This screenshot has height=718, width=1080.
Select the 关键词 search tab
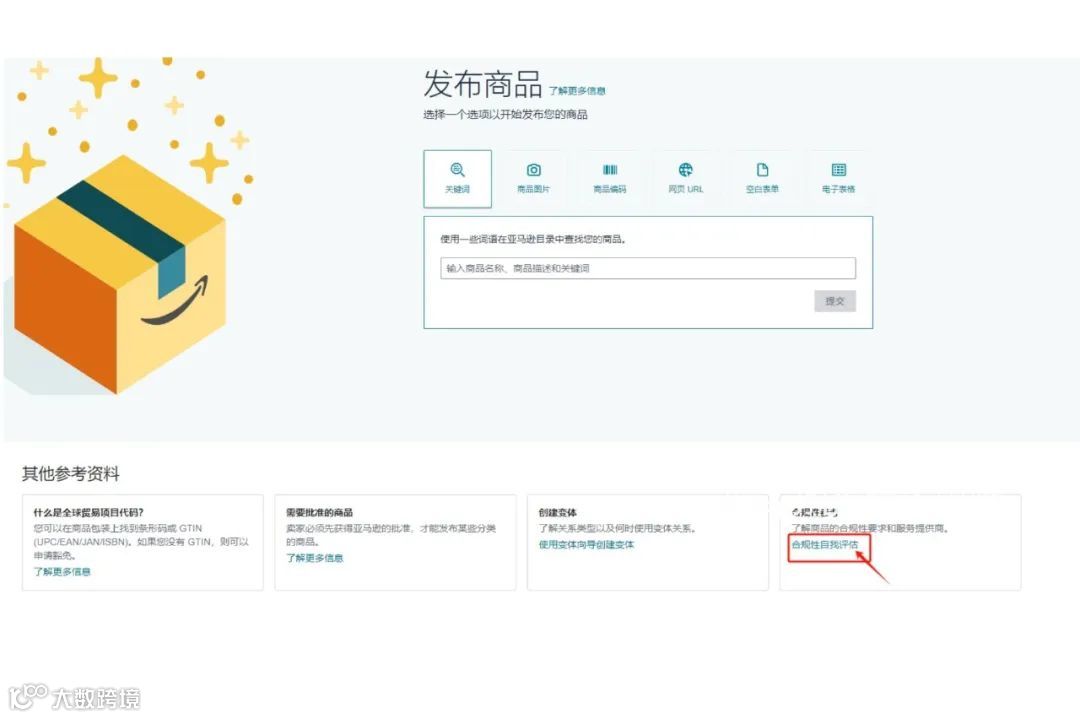pos(457,178)
